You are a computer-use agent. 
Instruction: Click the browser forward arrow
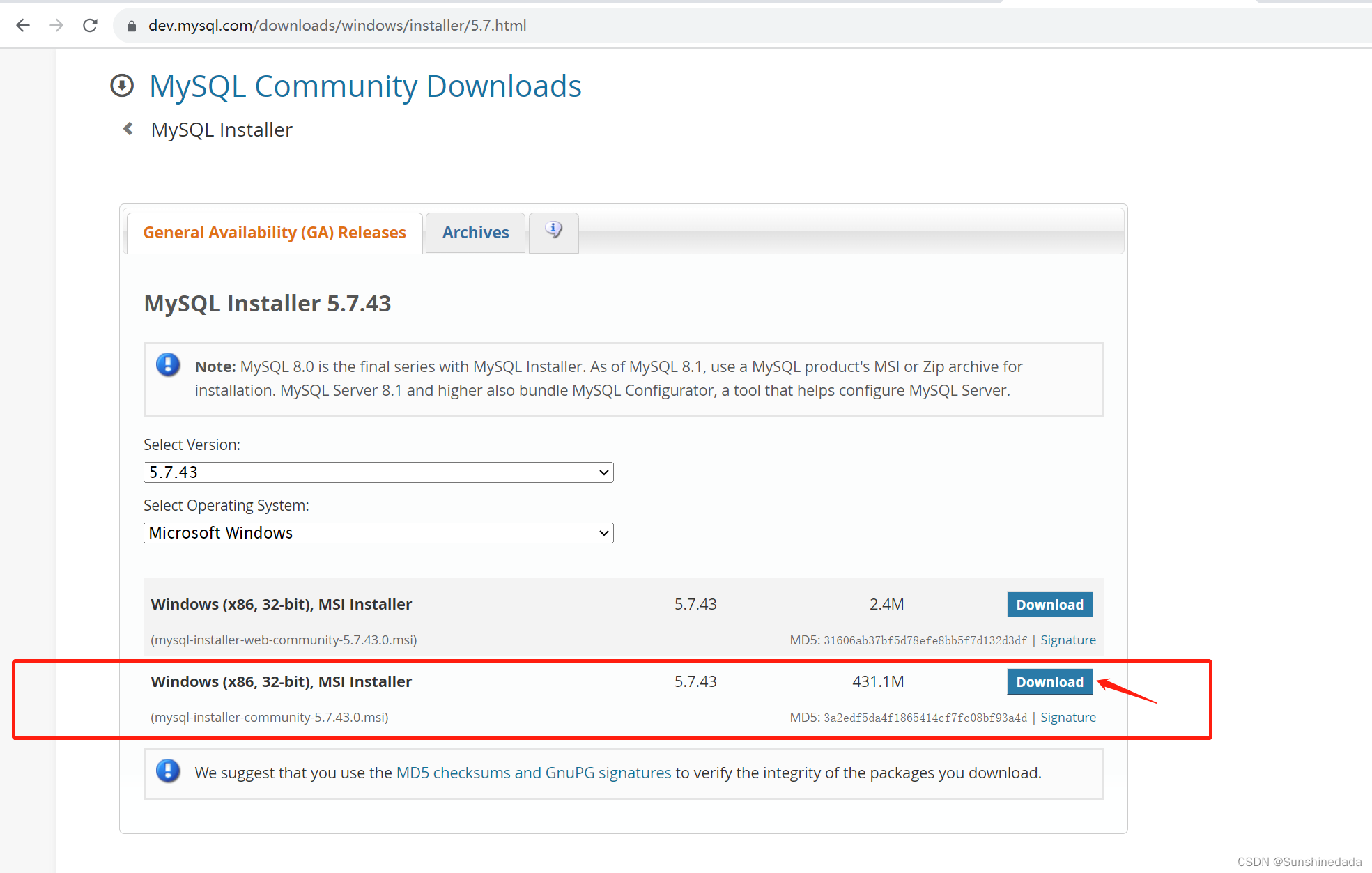point(56,26)
